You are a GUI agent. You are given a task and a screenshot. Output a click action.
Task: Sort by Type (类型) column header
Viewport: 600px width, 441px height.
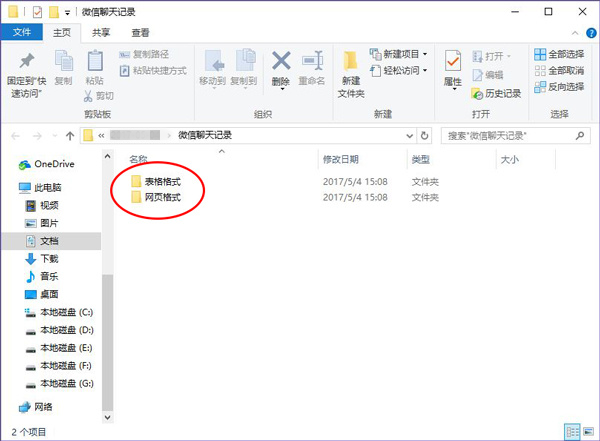[421, 159]
